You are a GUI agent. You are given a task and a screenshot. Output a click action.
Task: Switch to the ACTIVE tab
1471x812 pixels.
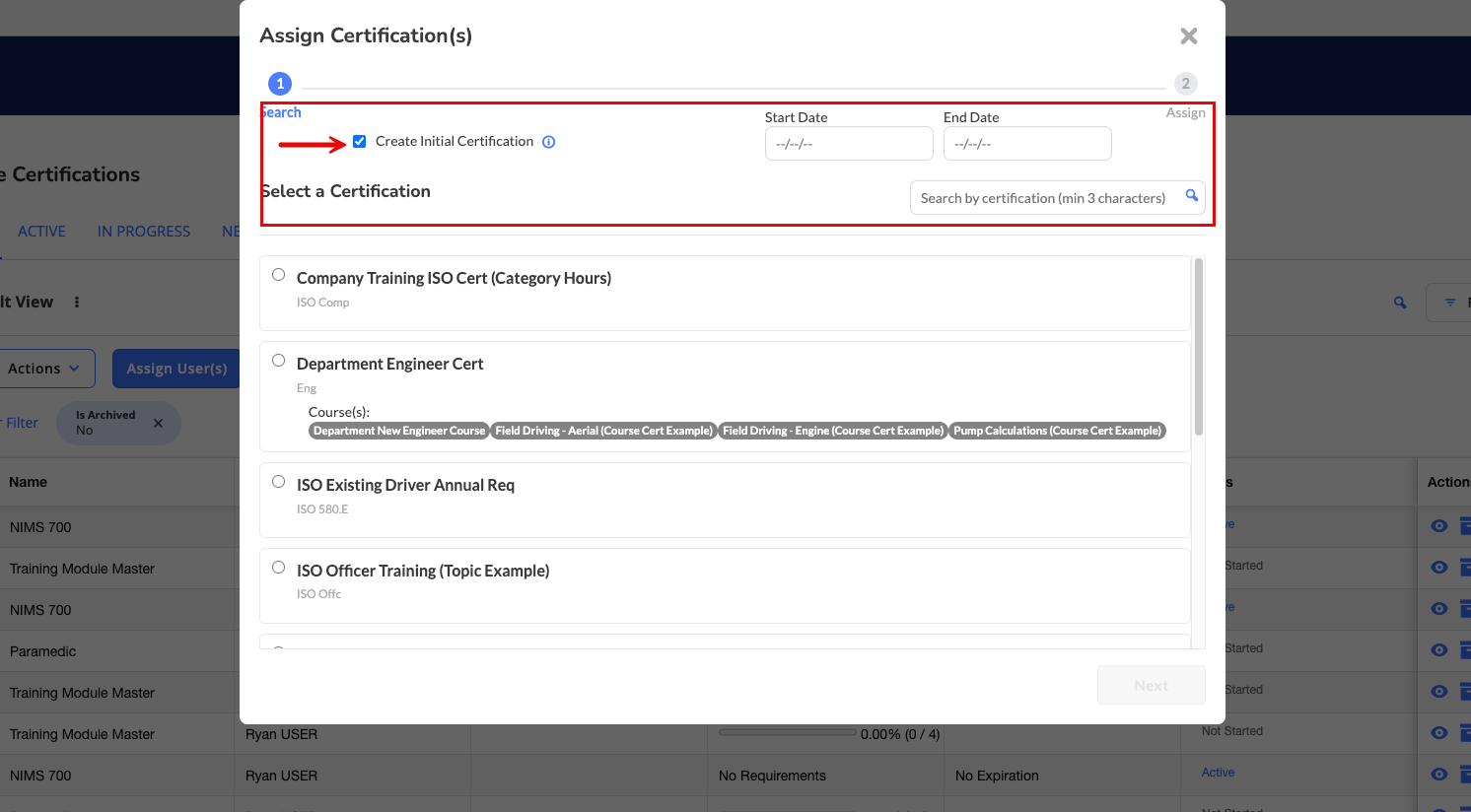click(x=41, y=232)
